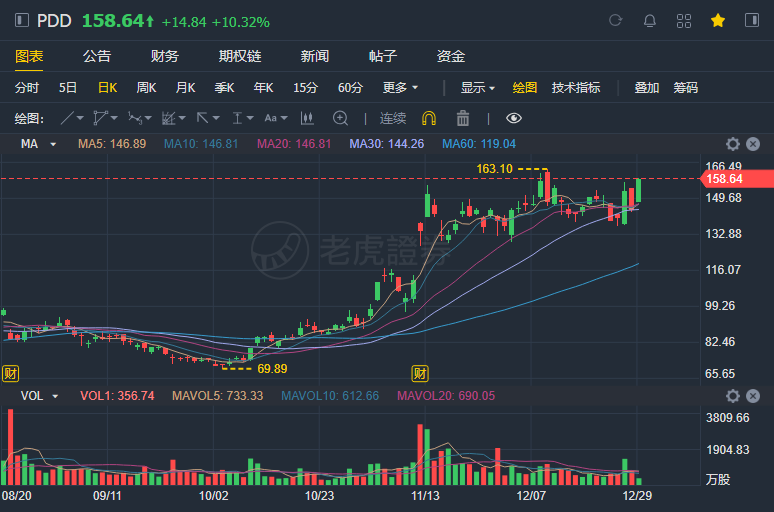Viewport: 774px width, 512px height.
Task: Select the 季K quarterly candlestick timeframe
Action: (x=224, y=88)
